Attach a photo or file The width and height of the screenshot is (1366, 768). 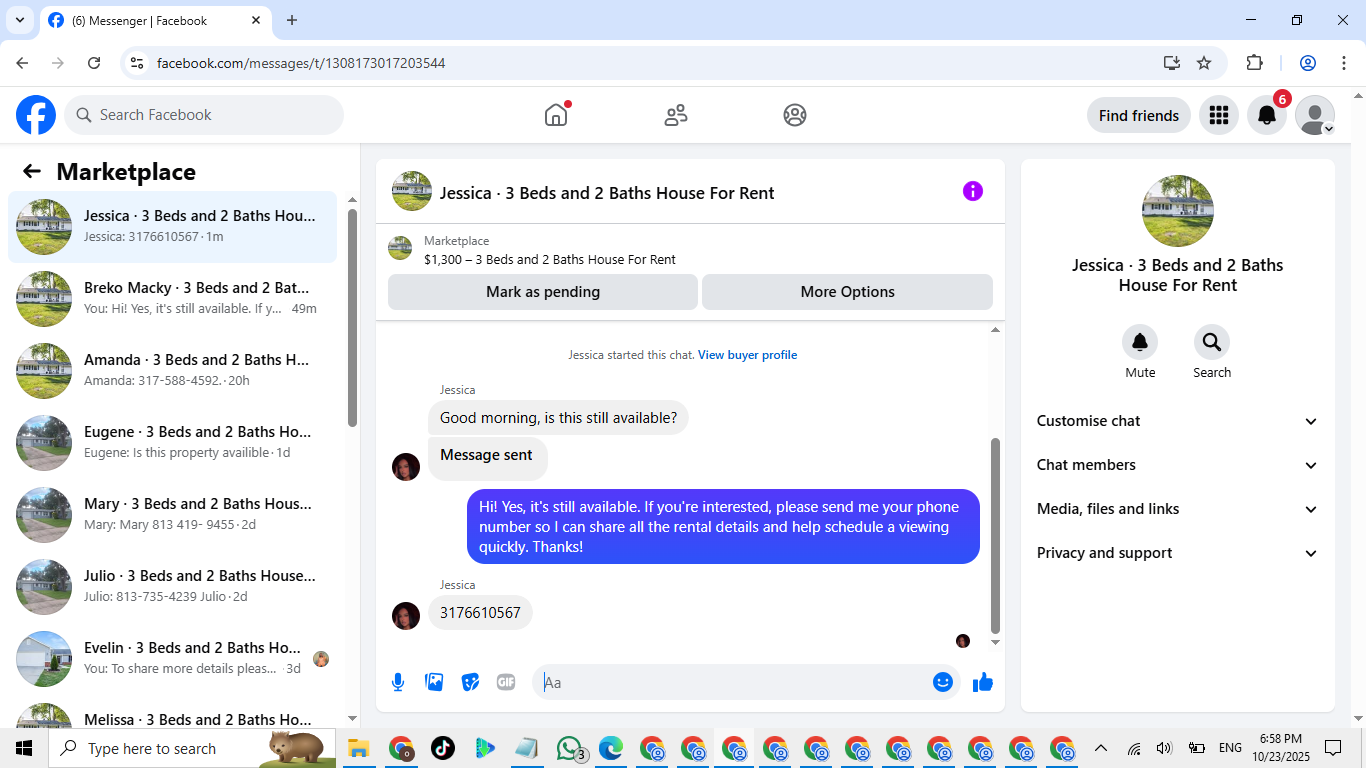434,682
